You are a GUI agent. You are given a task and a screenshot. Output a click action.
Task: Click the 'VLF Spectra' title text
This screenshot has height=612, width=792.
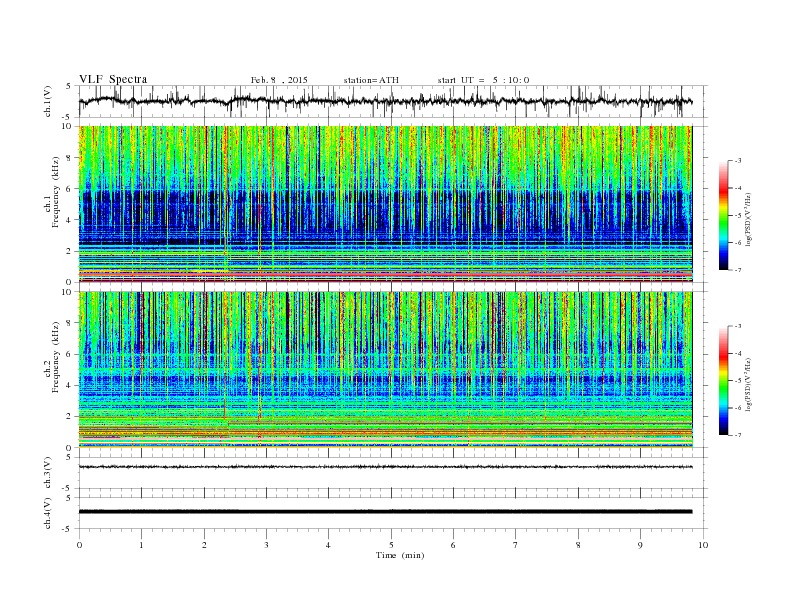click(113, 79)
